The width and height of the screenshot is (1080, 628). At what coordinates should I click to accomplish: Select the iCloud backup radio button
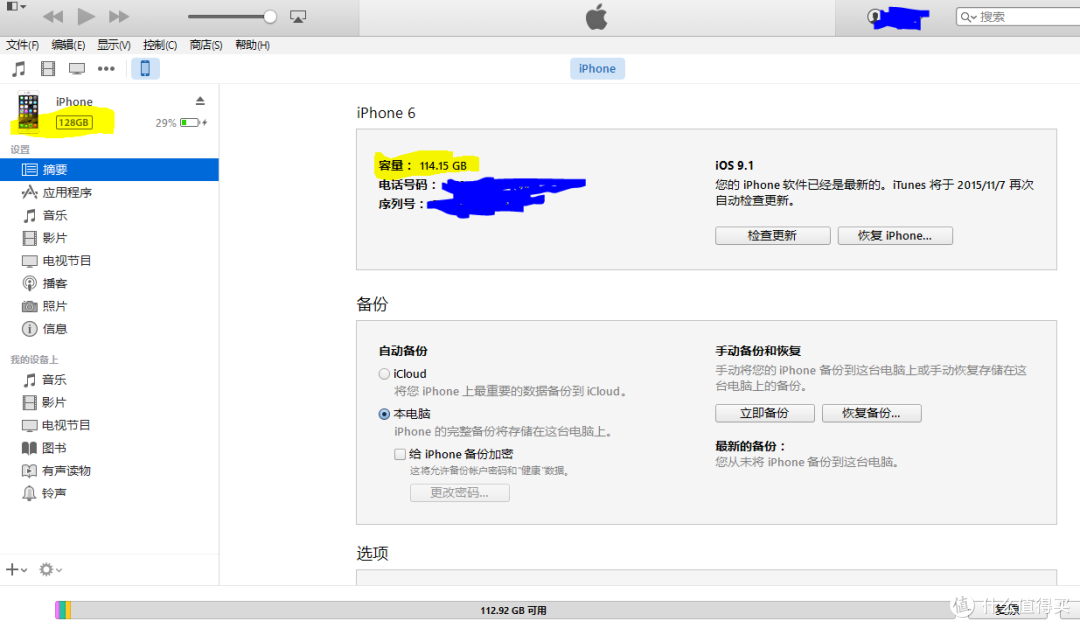[x=384, y=374]
